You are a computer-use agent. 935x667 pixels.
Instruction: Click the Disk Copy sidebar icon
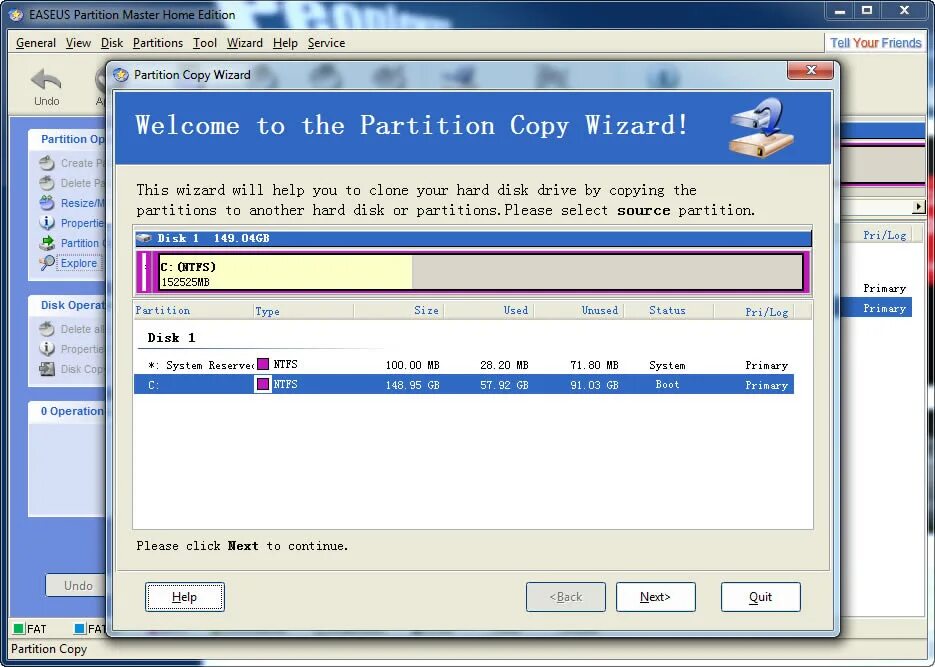[x=47, y=368]
